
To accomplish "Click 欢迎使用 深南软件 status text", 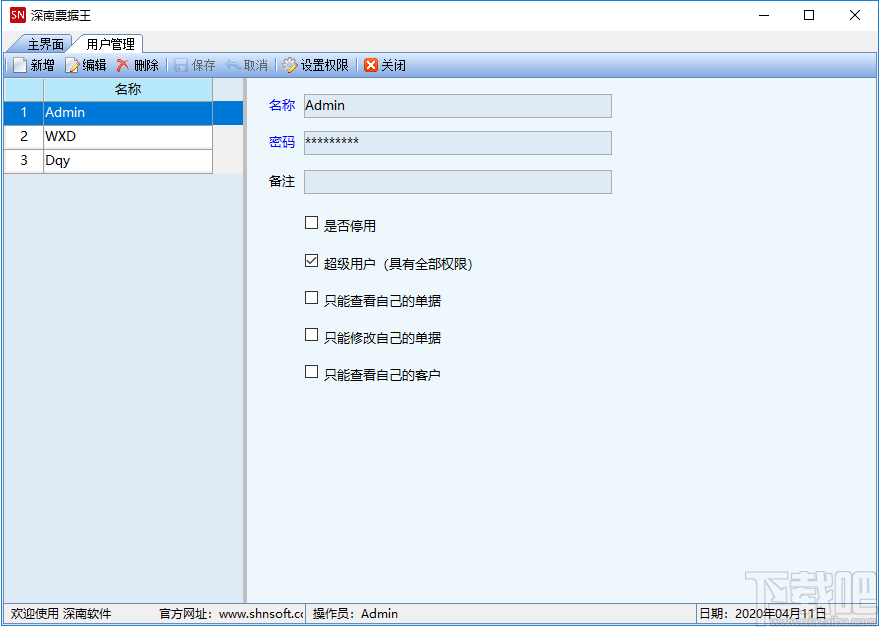I will (x=61, y=614).
